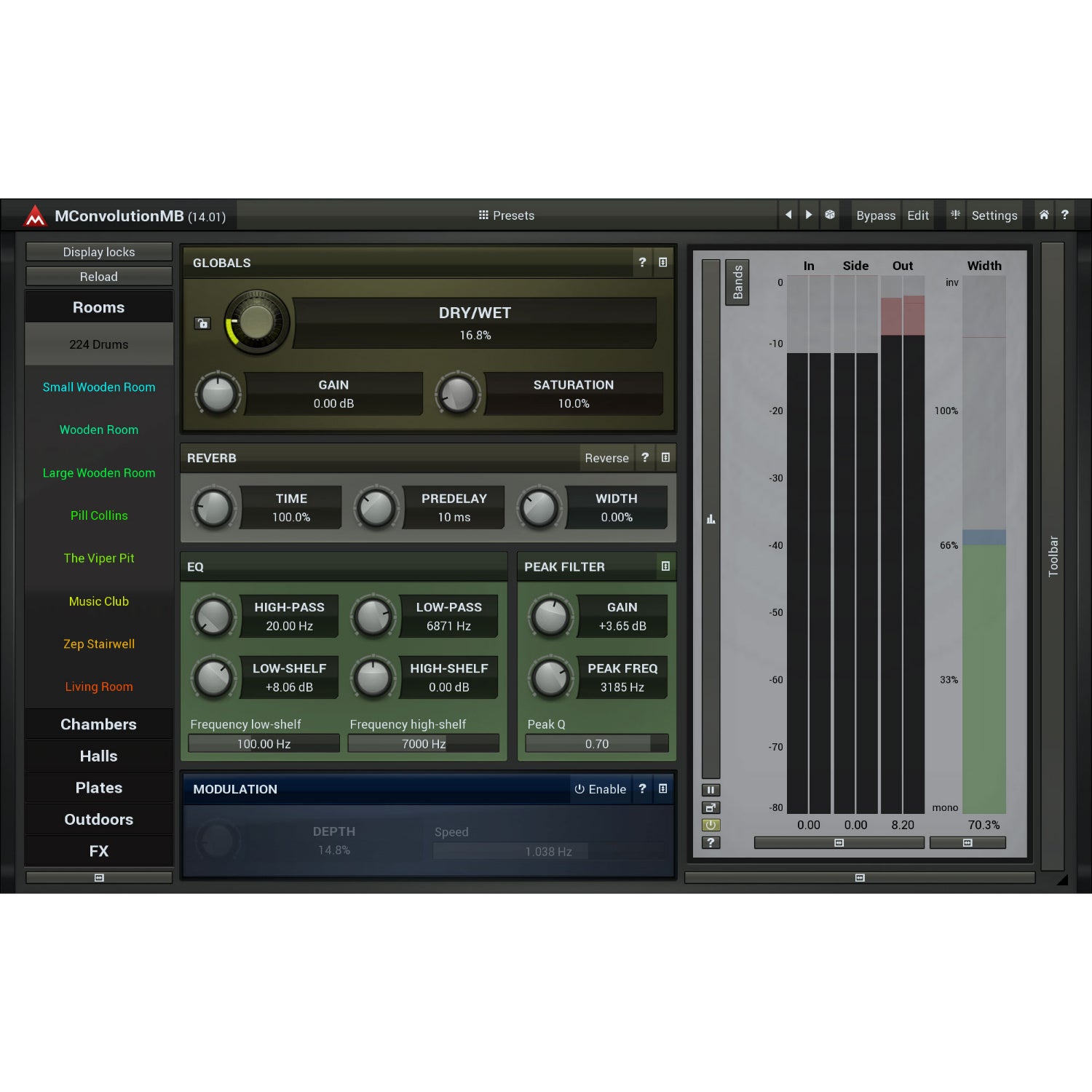The height and width of the screenshot is (1092, 1092).
Task: Click the channel mode icon beside Settings
Action: (955, 215)
